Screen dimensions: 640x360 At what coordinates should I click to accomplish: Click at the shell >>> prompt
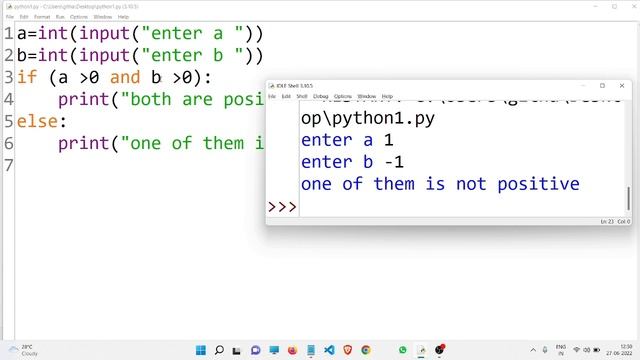click(x=282, y=207)
